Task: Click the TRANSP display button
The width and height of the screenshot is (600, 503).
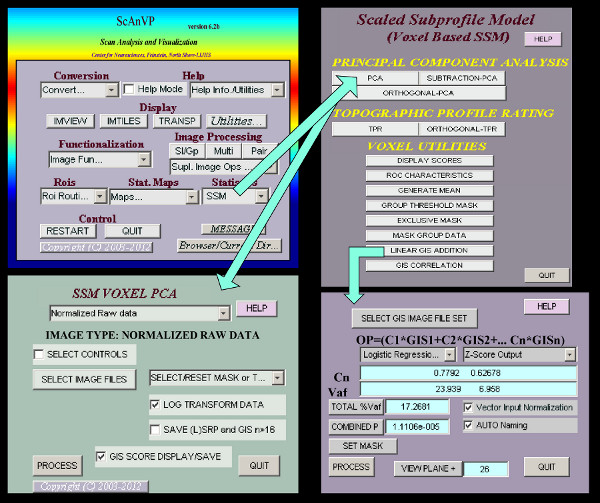Action: [177, 121]
